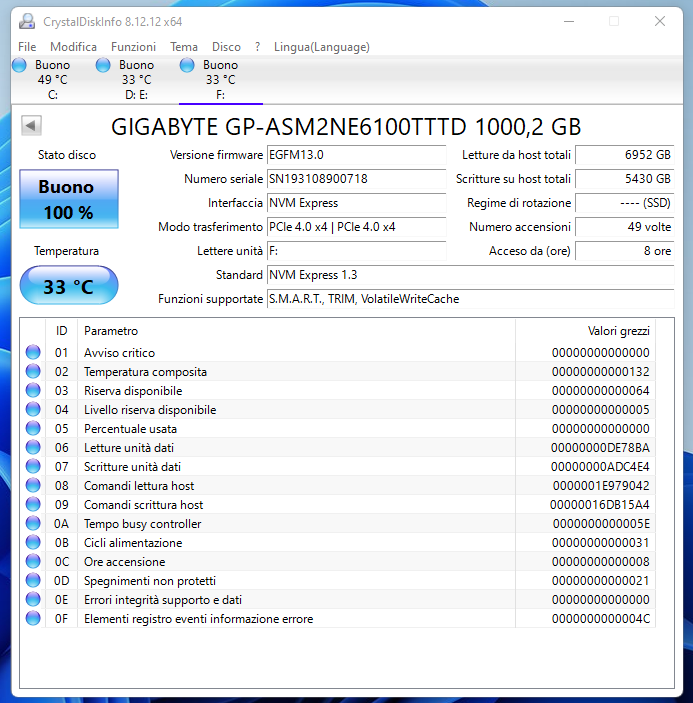The height and width of the screenshot is (703, 693).
Task: Click raw value 00000016DB15A4
Action: (x=600, y=504)
